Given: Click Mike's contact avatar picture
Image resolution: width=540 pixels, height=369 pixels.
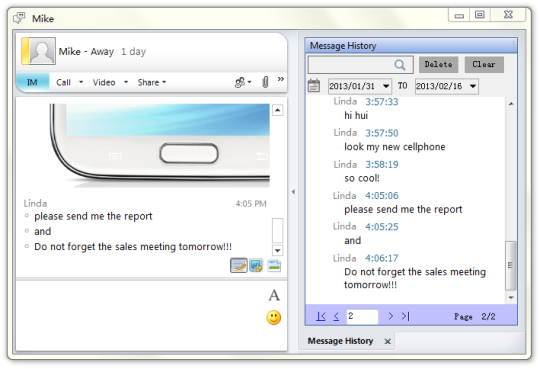Looking at the screenshot, I should point(42,51).
